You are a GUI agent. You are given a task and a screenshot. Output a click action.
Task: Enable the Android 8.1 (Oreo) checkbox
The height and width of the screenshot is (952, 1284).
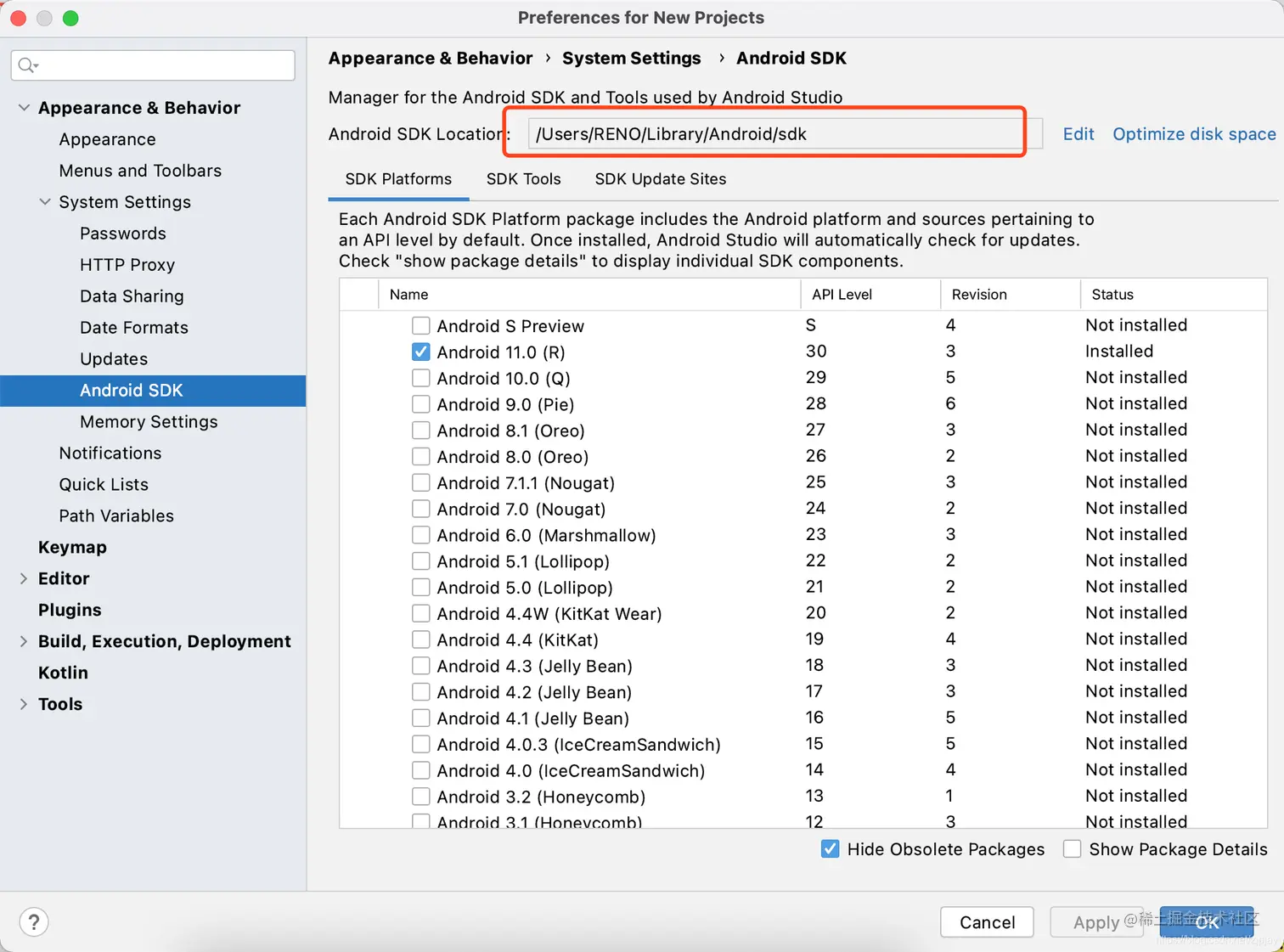420,431
